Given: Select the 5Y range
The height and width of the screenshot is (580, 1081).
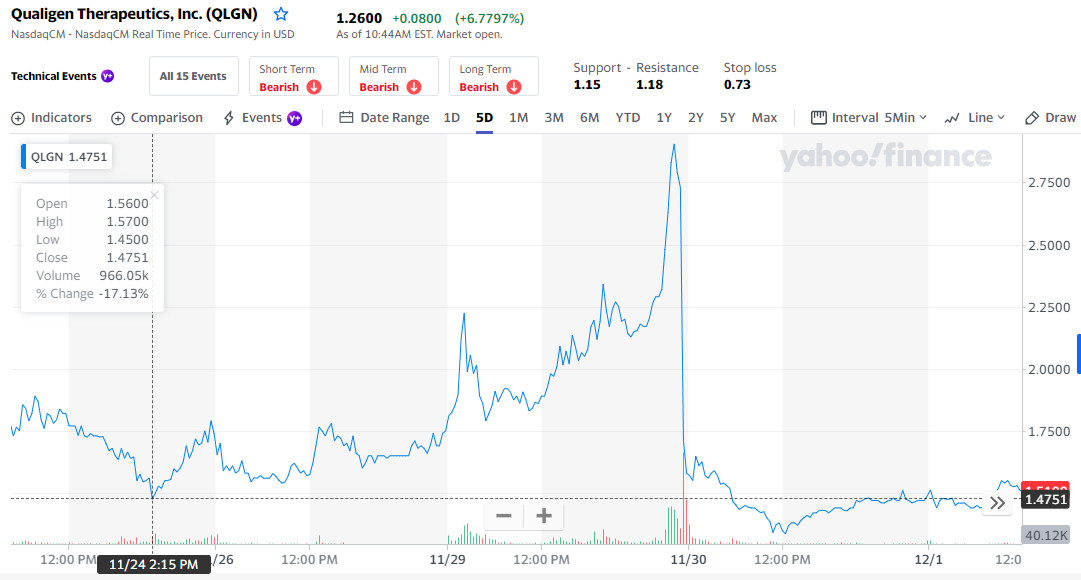Looking at the screenshot, I should [727, 118].
